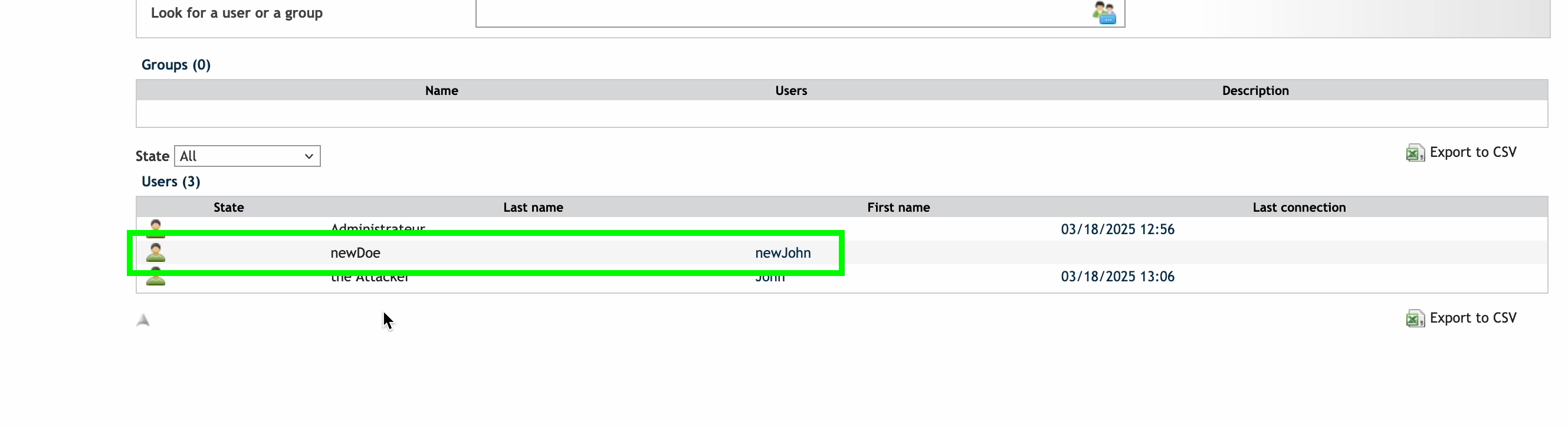The image size is (1568, 427).
Task: Open the newDoe user entry
Action: pos(356,253)
